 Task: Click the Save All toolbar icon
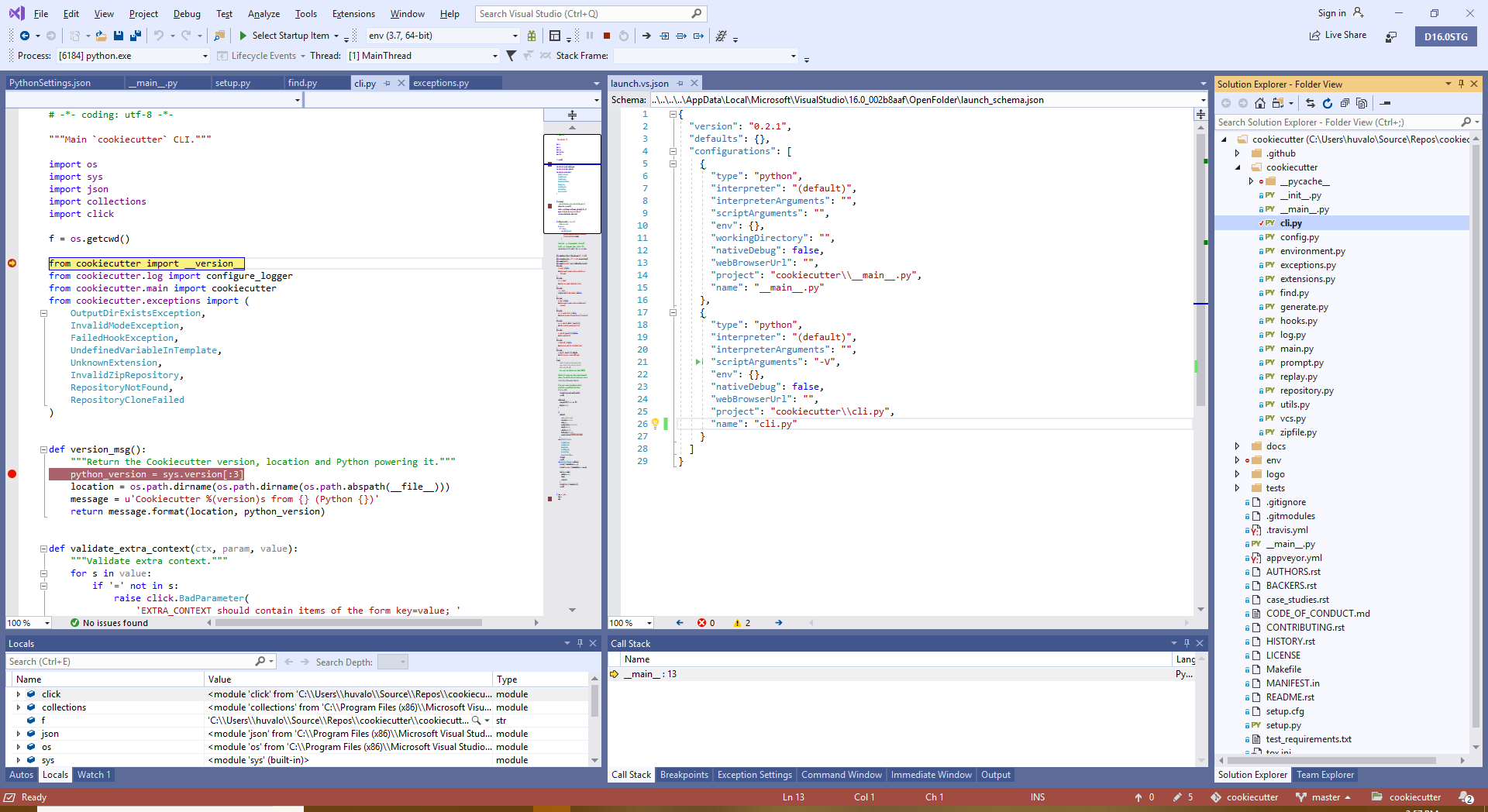(x=135, y=36)
